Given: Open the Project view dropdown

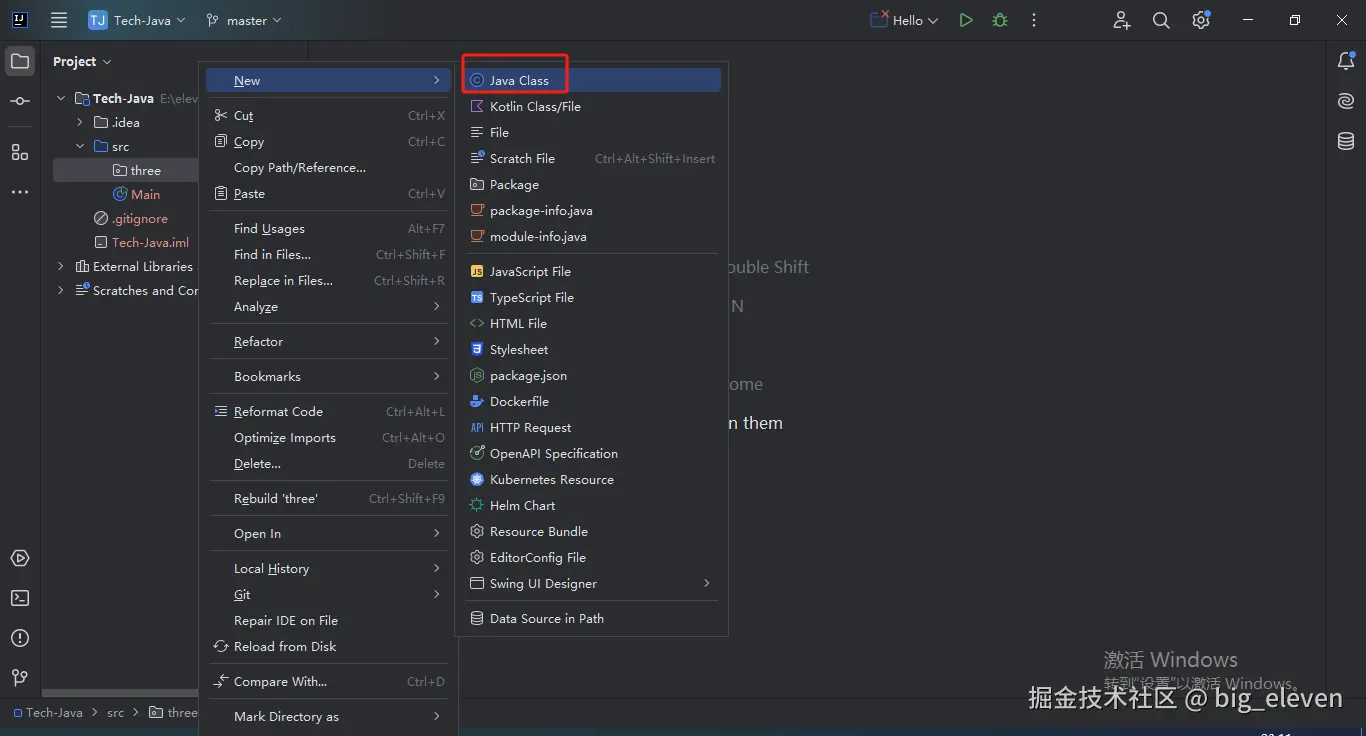Looking at the screenshot, I should [x=82, y=61].
